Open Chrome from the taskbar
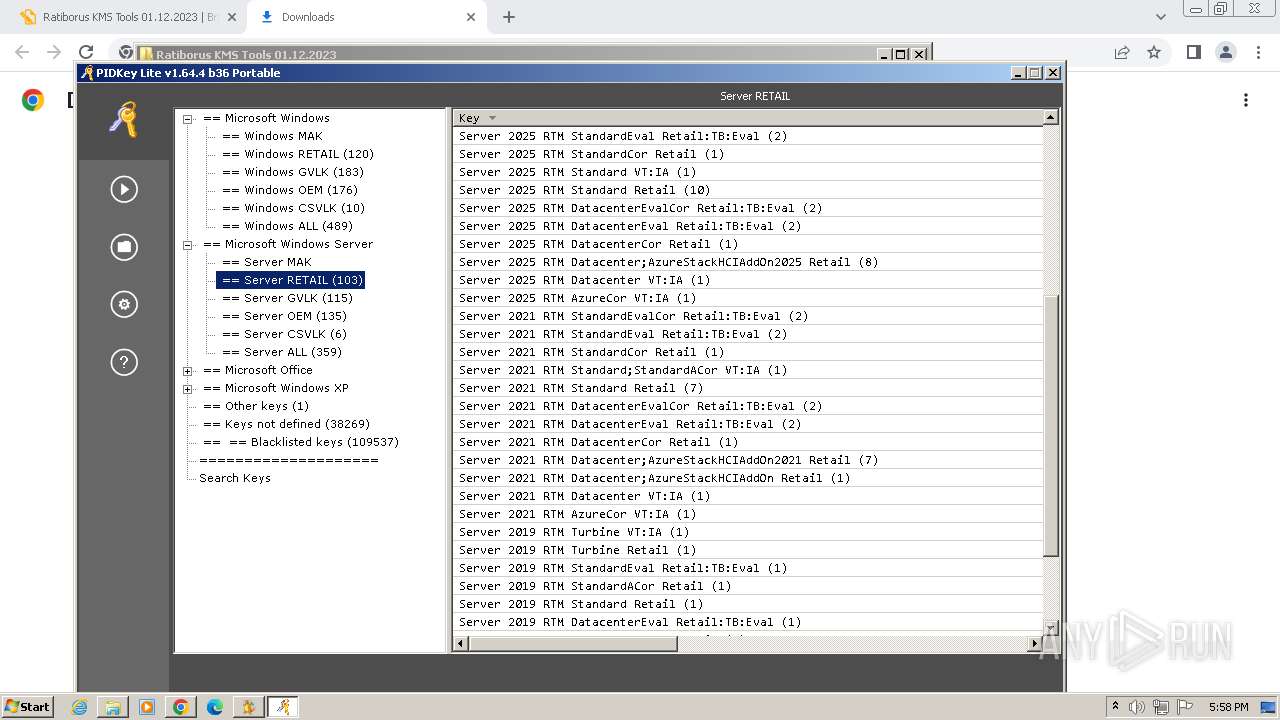 [181, 707]
